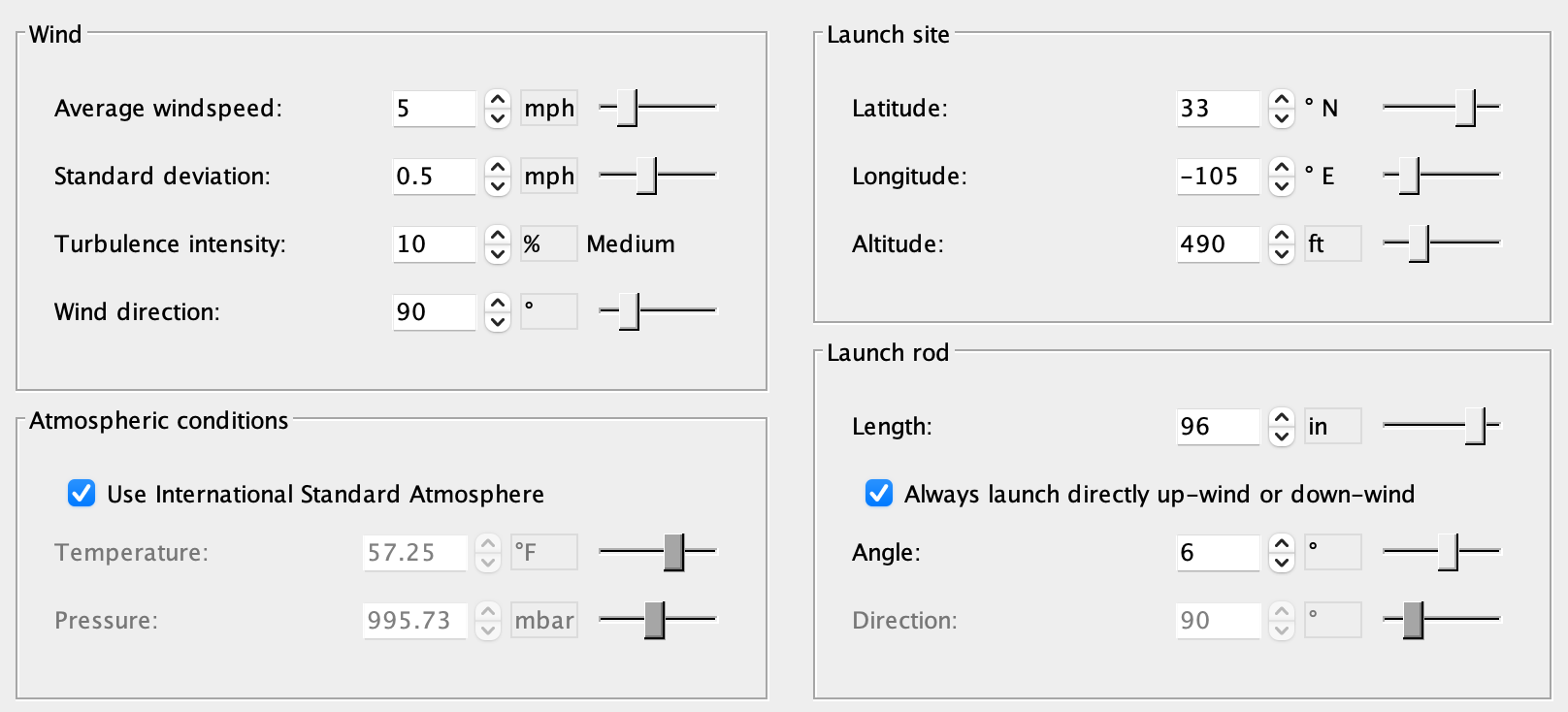Click the wind direction slider handle
Image resolution: width=1568 pixels, height=712 pixels.
[629, 311]
